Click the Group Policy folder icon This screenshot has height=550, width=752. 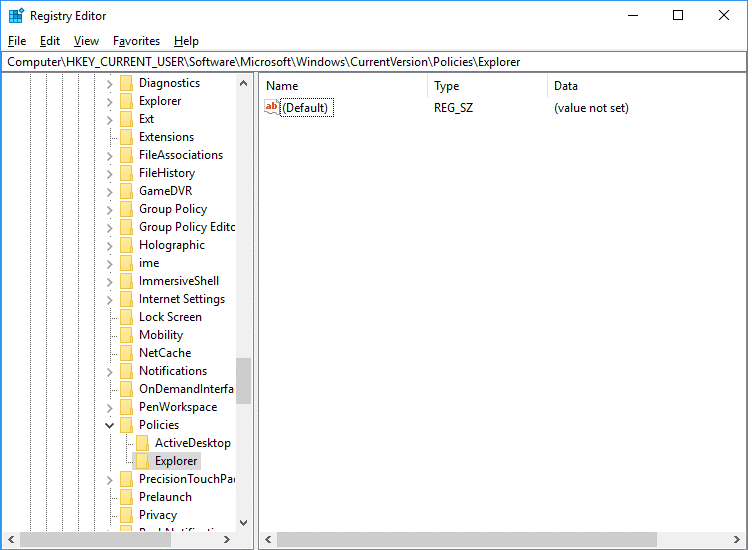click(x=127, y=209)
